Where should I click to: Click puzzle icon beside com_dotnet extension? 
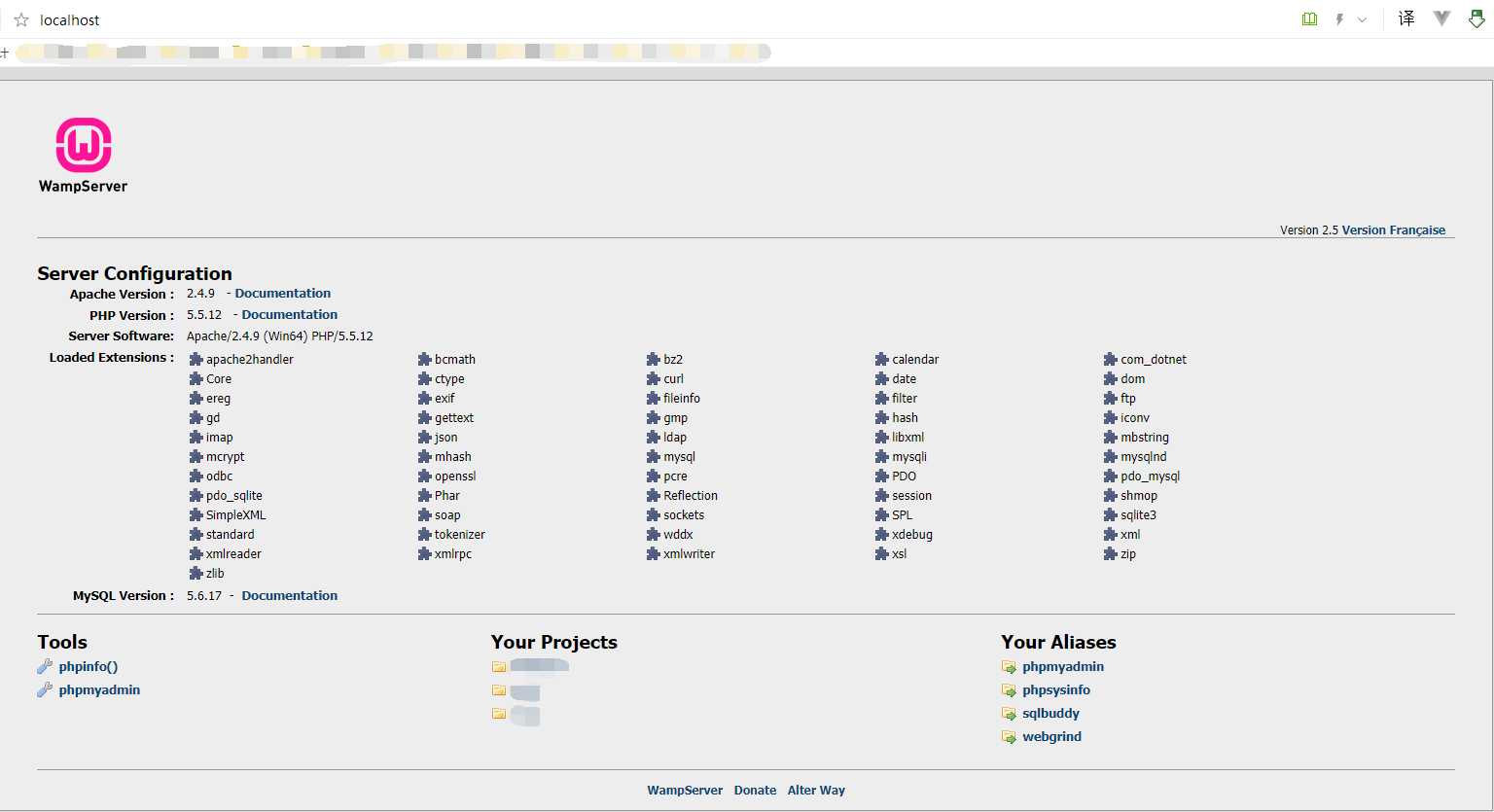[1111, 360]
